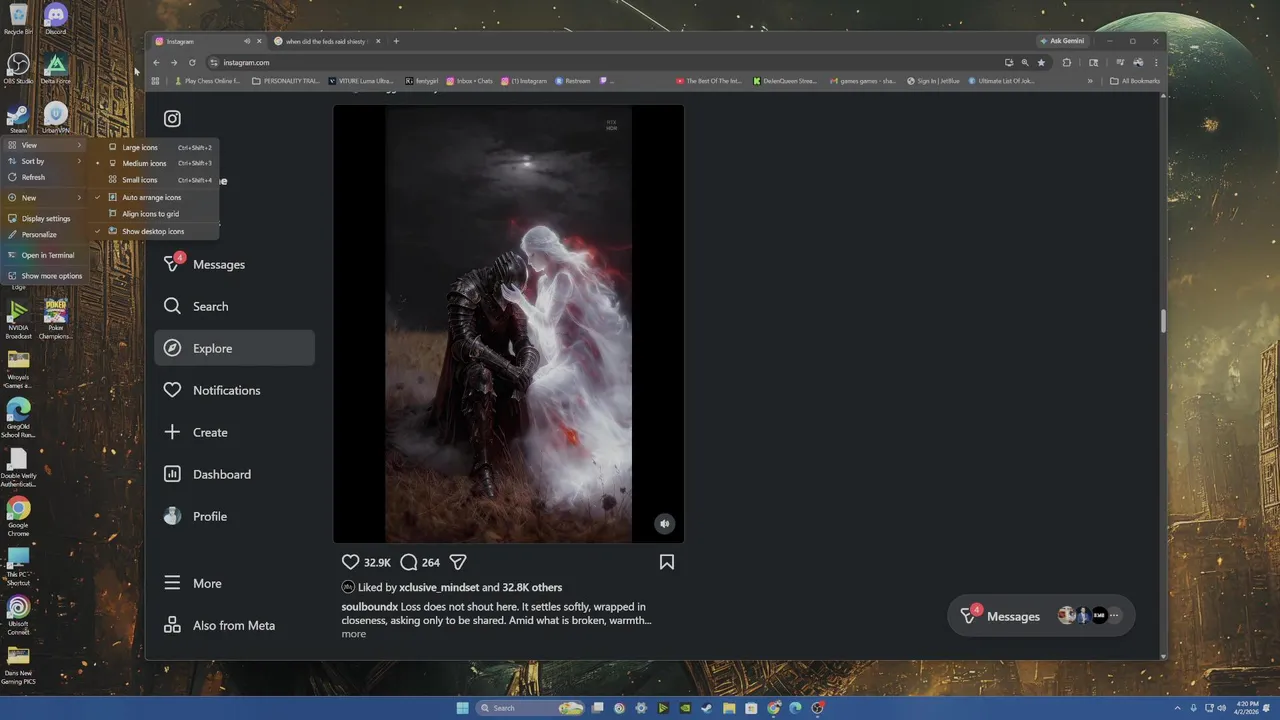Expand View submenu in context menu

(45, 145)
